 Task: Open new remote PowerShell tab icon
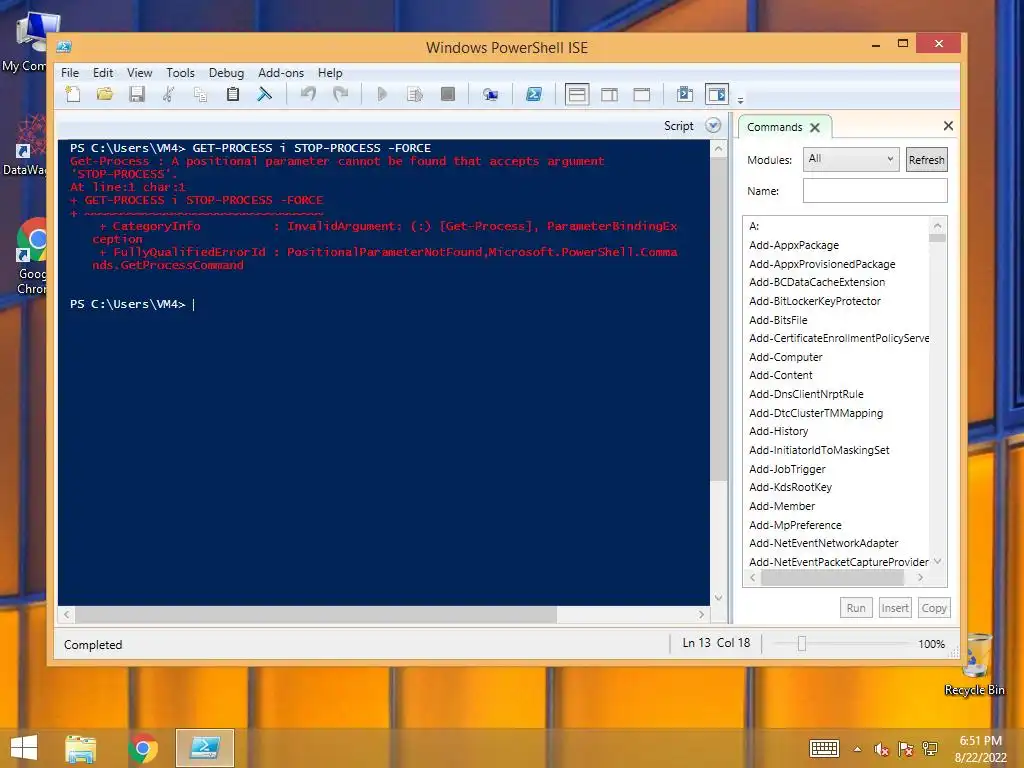(490, 95)
